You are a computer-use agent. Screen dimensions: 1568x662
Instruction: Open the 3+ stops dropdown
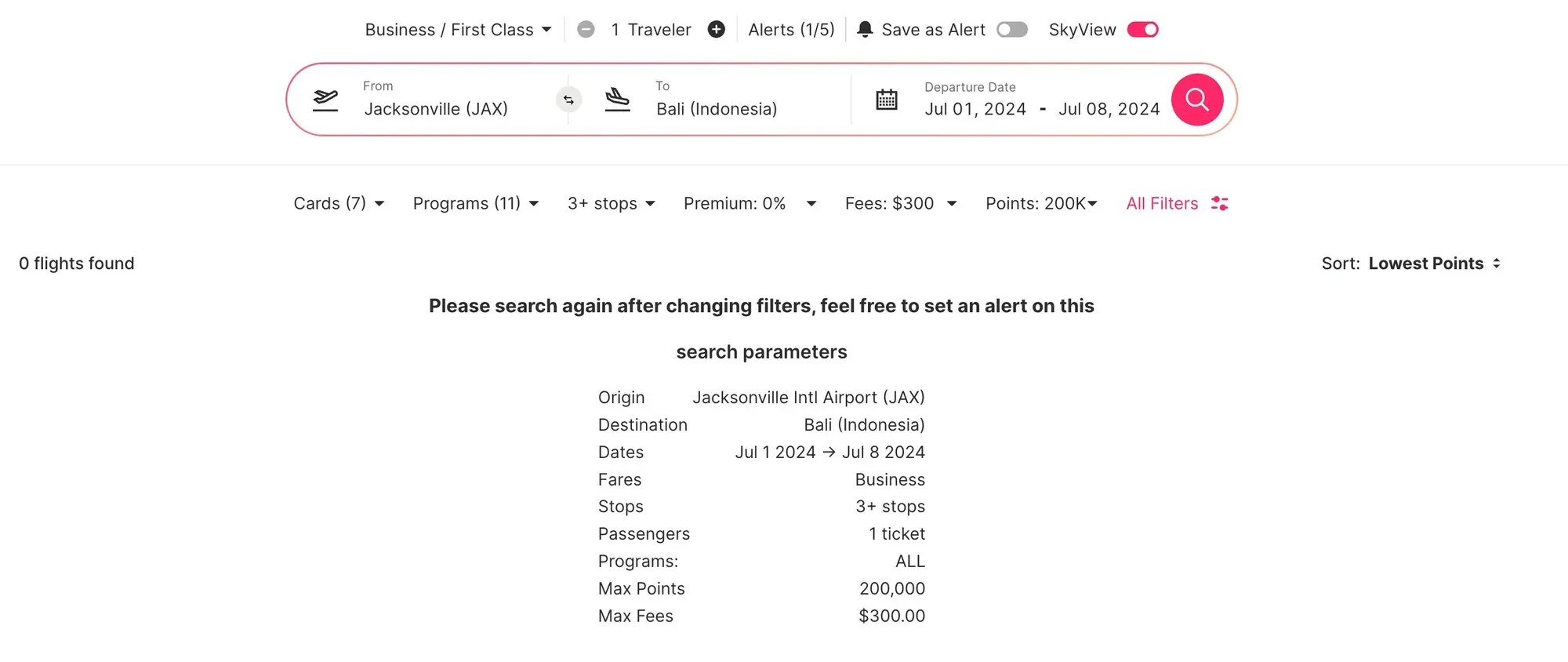coord(611,203)
